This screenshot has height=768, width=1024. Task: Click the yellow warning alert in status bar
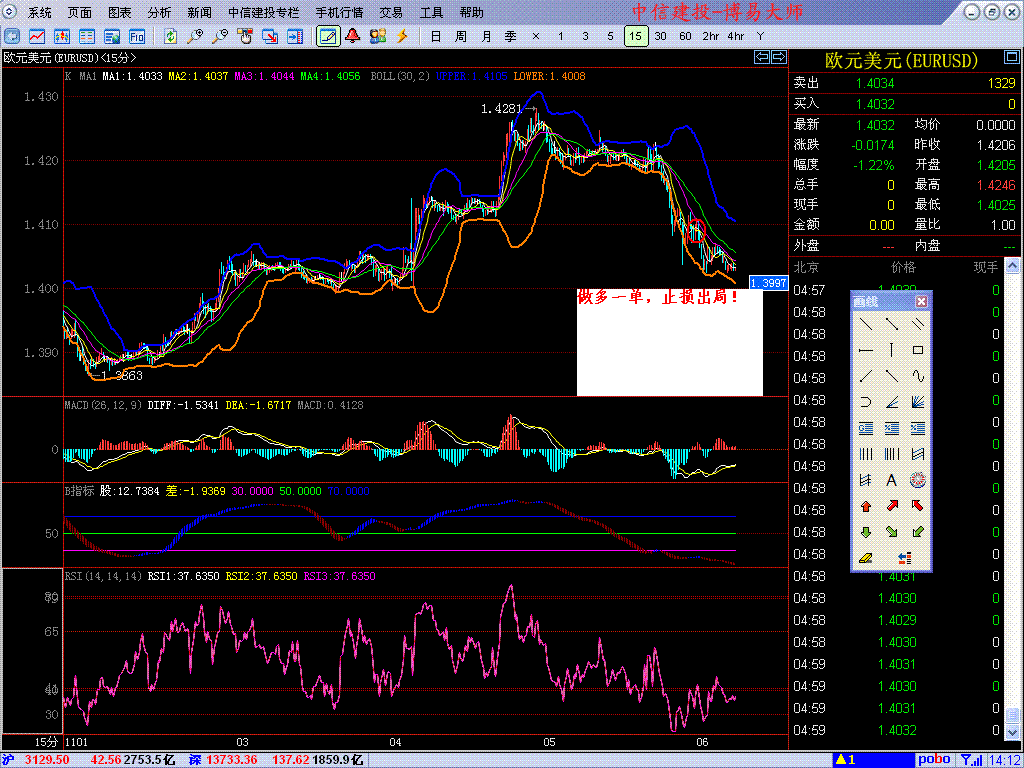tap(848, 760)
